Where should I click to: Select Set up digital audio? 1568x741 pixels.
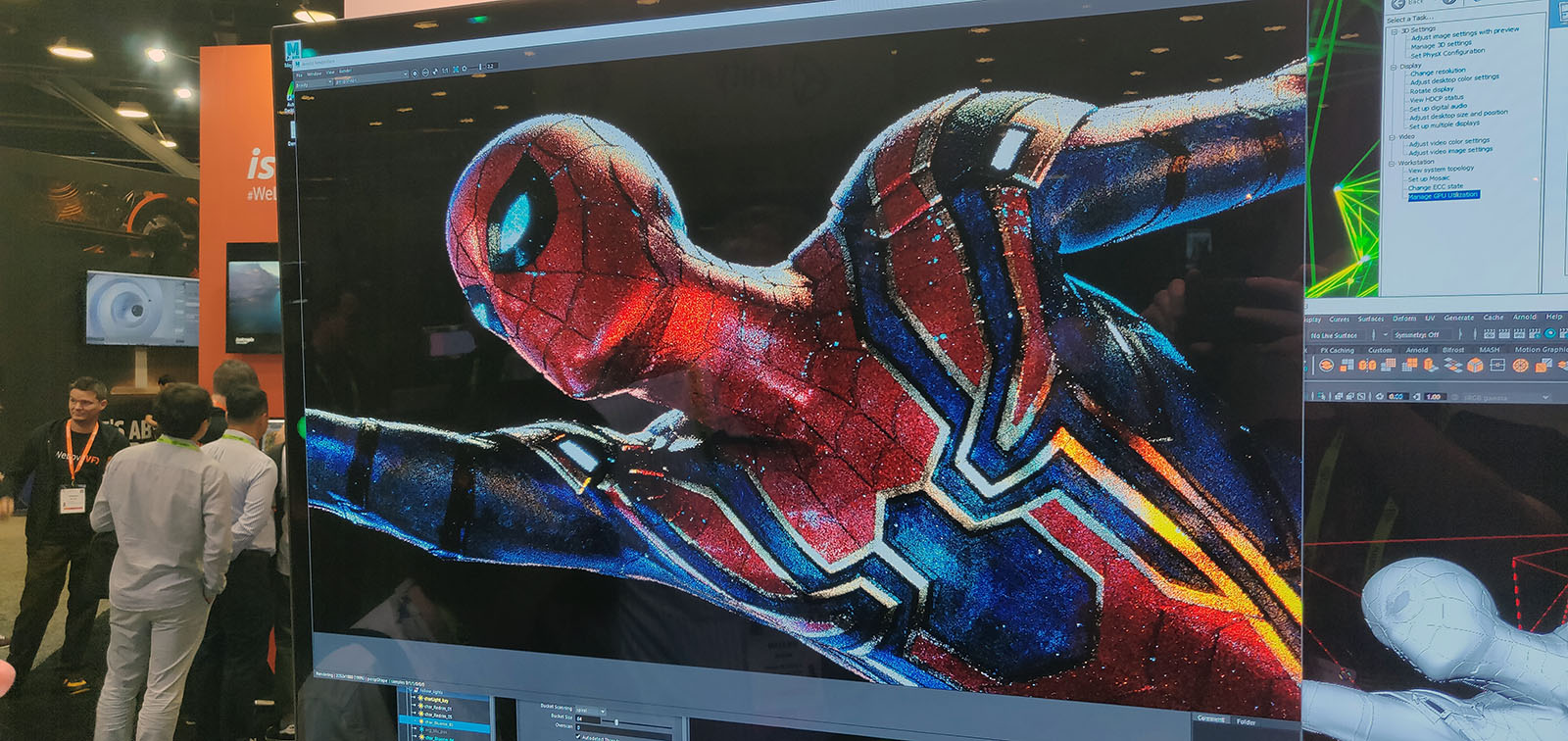(1439, 107)
